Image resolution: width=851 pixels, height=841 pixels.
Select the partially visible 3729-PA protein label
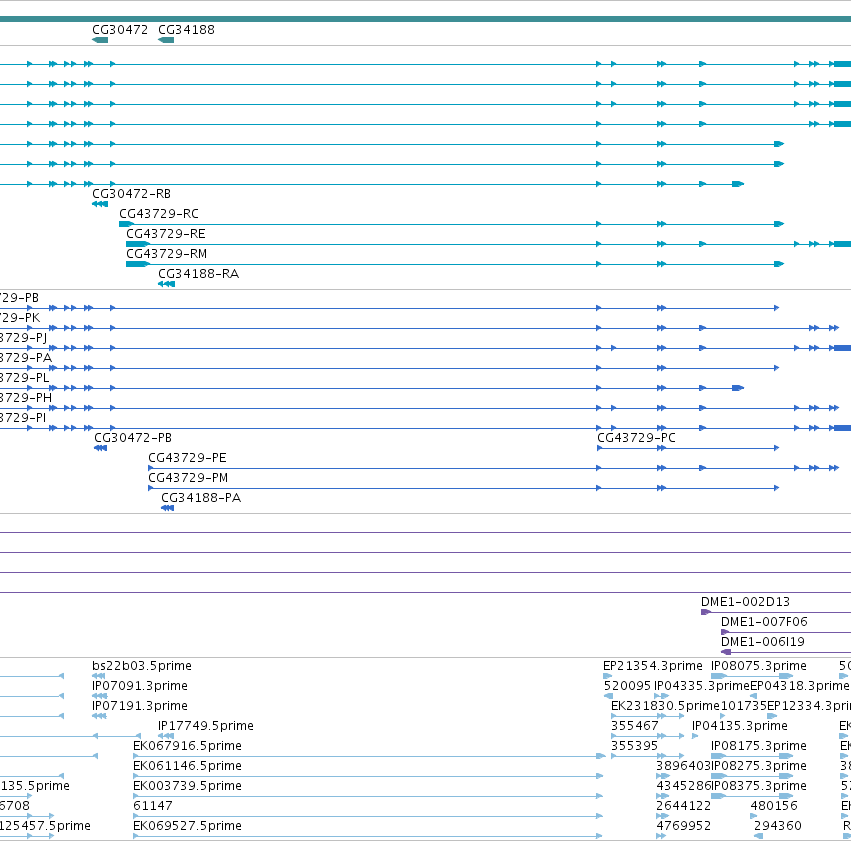26,358
